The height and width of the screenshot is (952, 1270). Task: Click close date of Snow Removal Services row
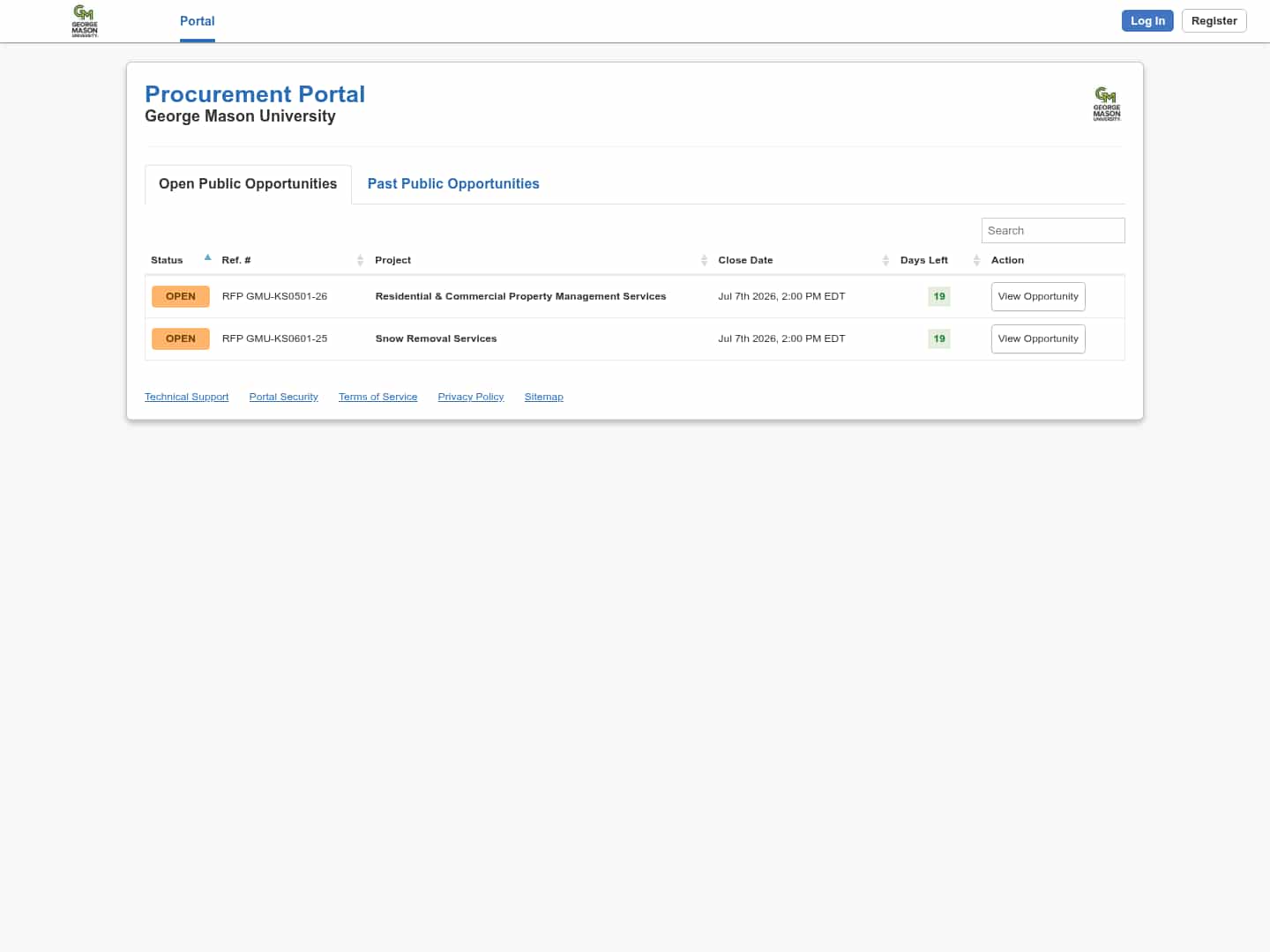click(781, 339)
